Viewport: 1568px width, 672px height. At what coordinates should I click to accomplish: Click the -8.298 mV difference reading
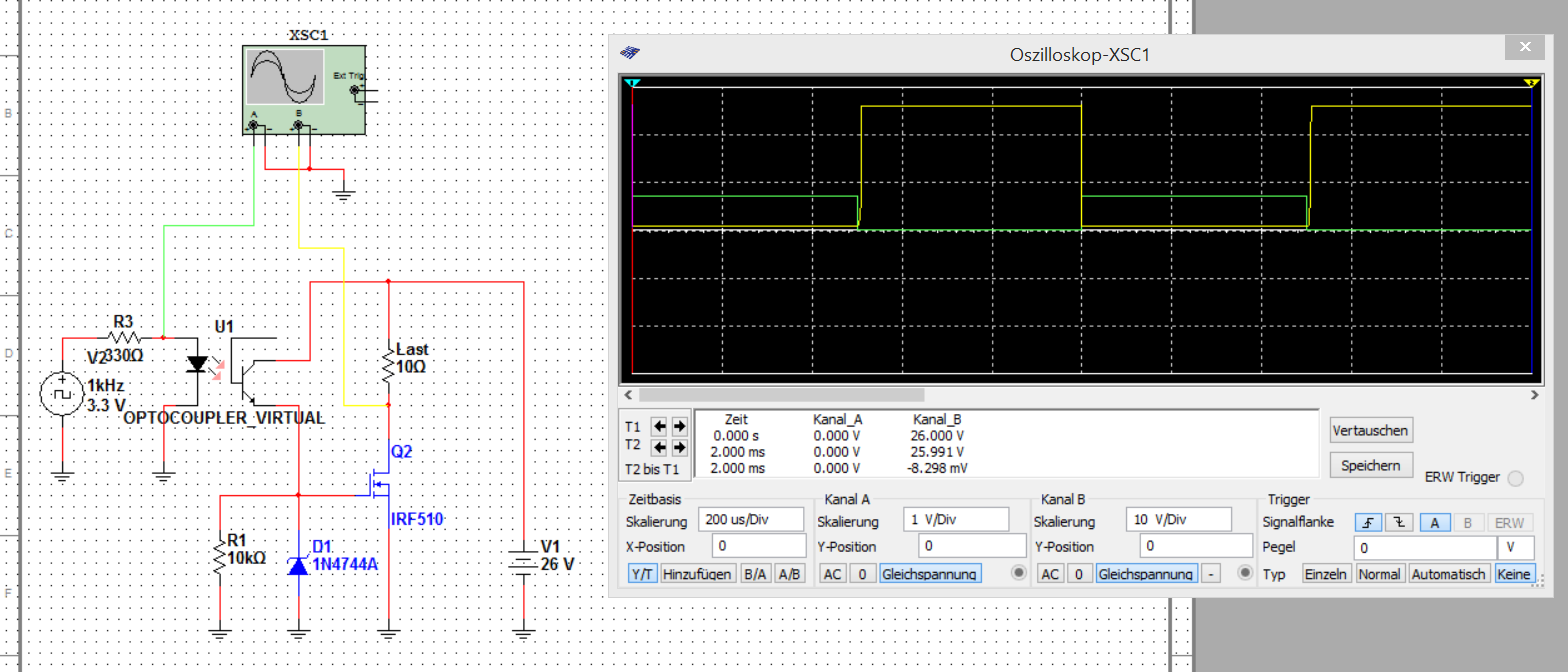tap(939, 467)
